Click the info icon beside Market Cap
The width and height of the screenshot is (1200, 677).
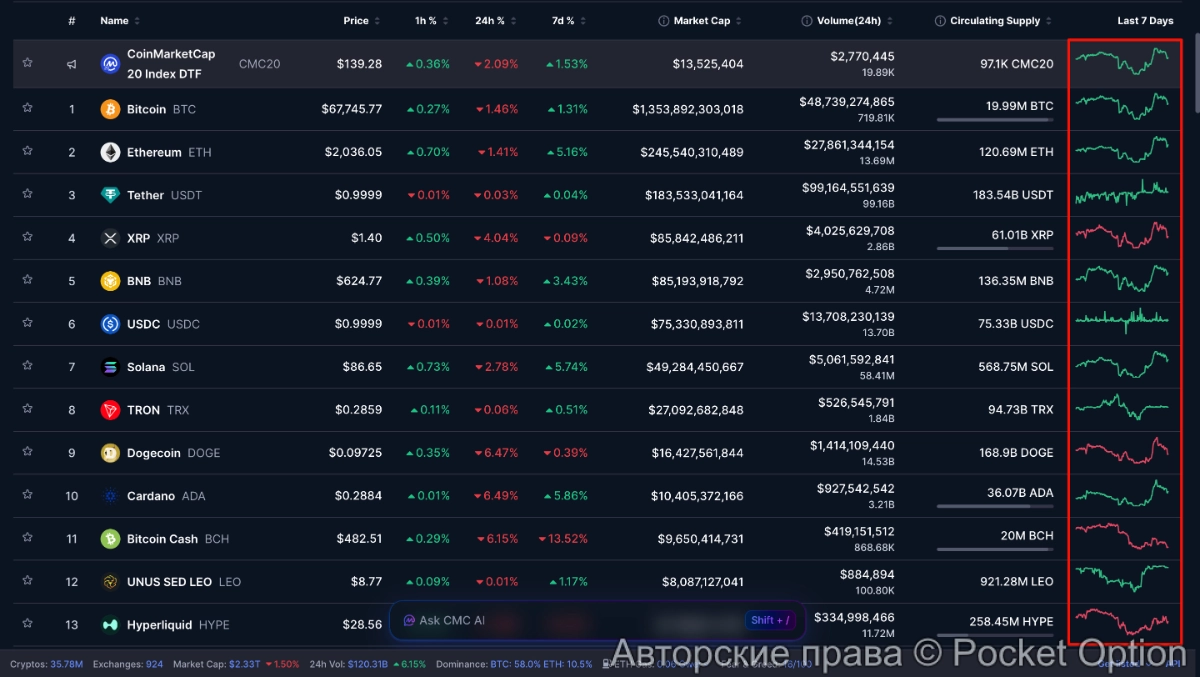pyautogui.click(x=664, y=21)
